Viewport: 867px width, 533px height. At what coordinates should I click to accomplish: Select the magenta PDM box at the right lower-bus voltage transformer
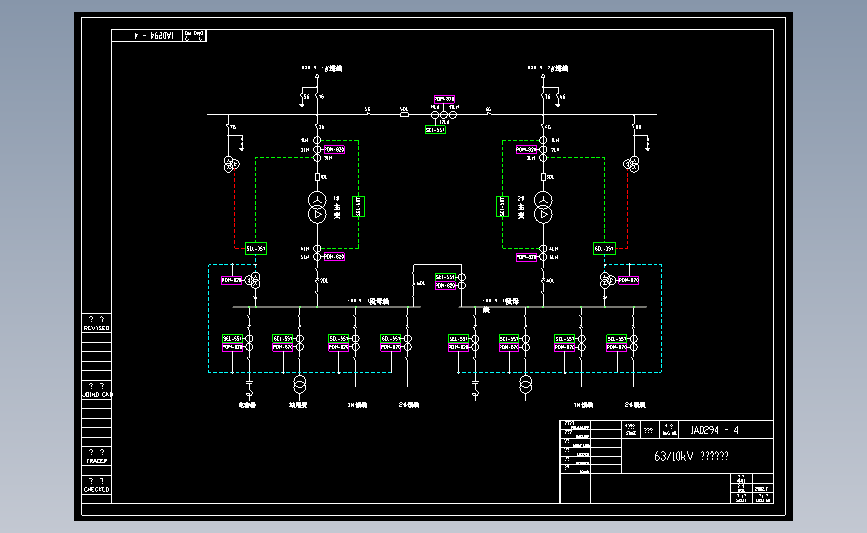pos(629,280)
